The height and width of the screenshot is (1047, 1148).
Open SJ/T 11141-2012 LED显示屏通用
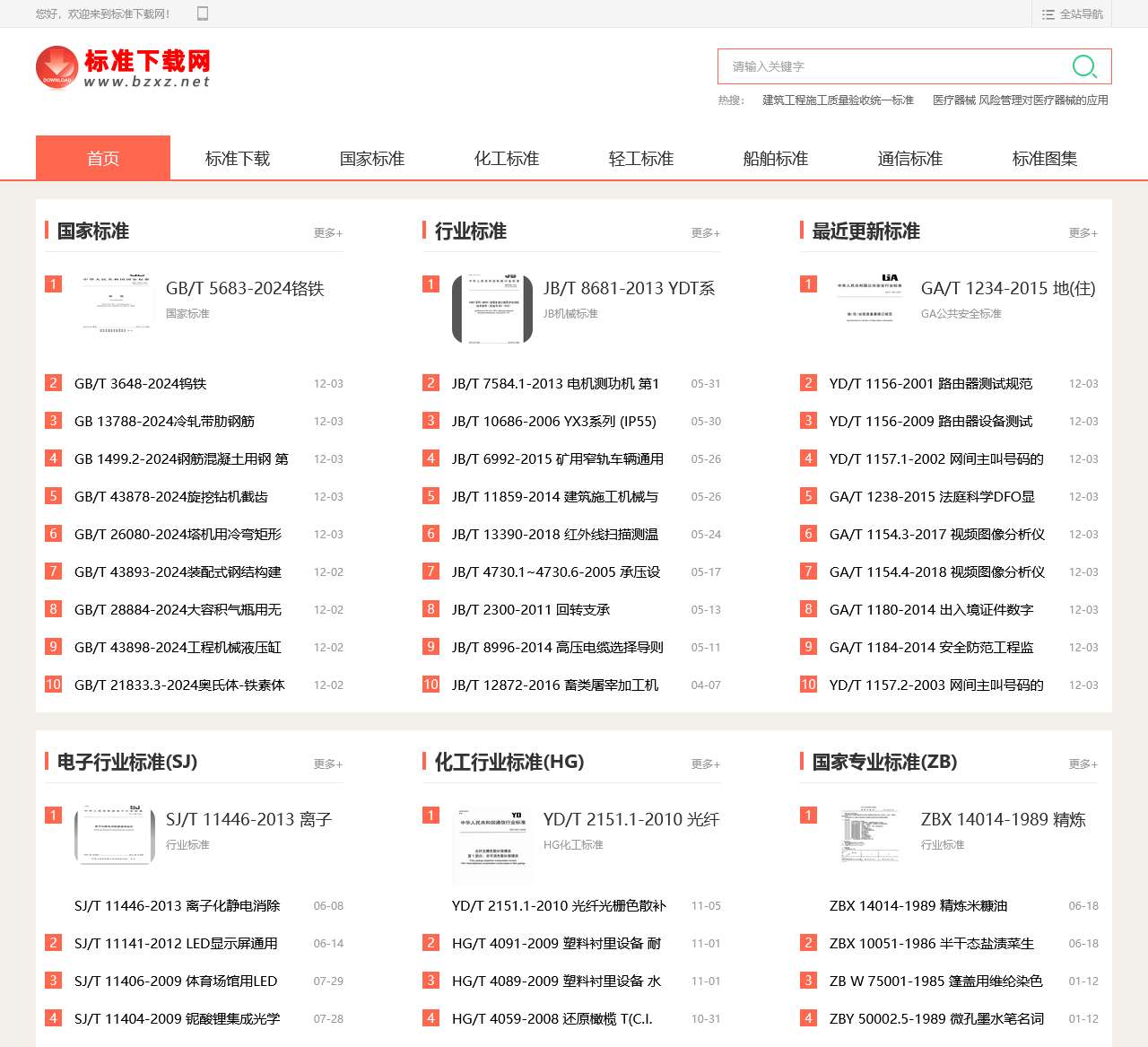click(x=176, y=944)
